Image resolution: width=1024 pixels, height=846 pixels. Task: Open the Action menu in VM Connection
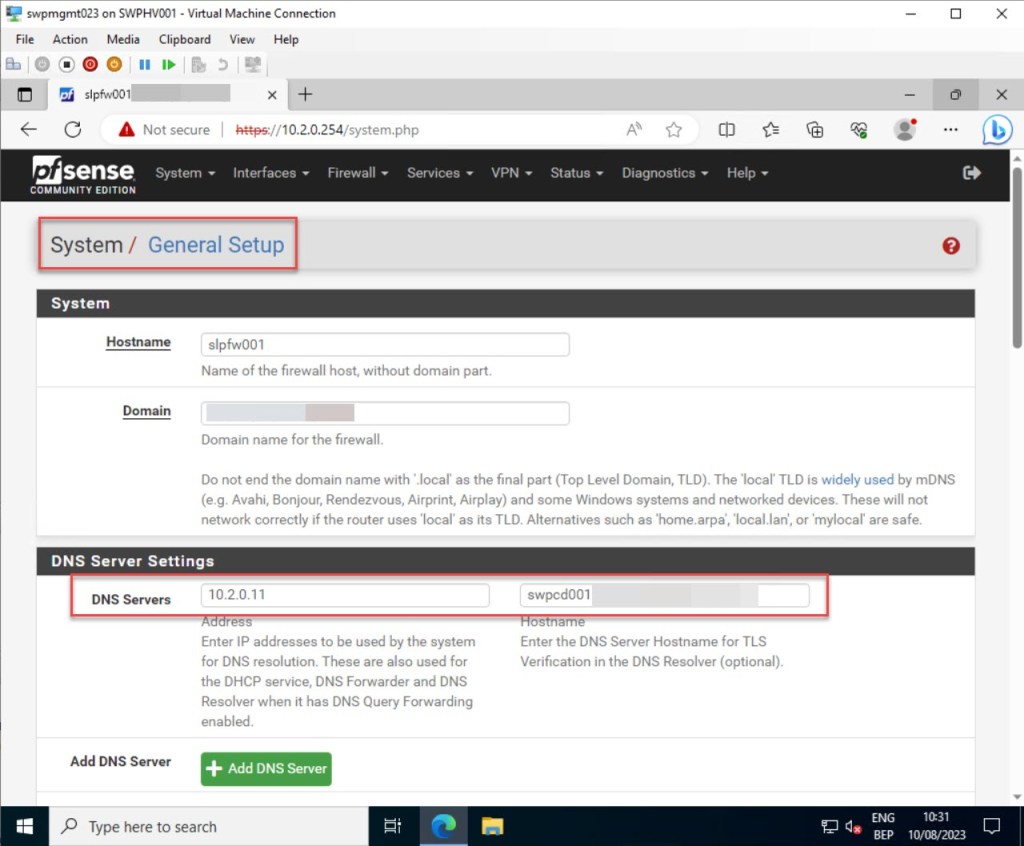(70, 39)
